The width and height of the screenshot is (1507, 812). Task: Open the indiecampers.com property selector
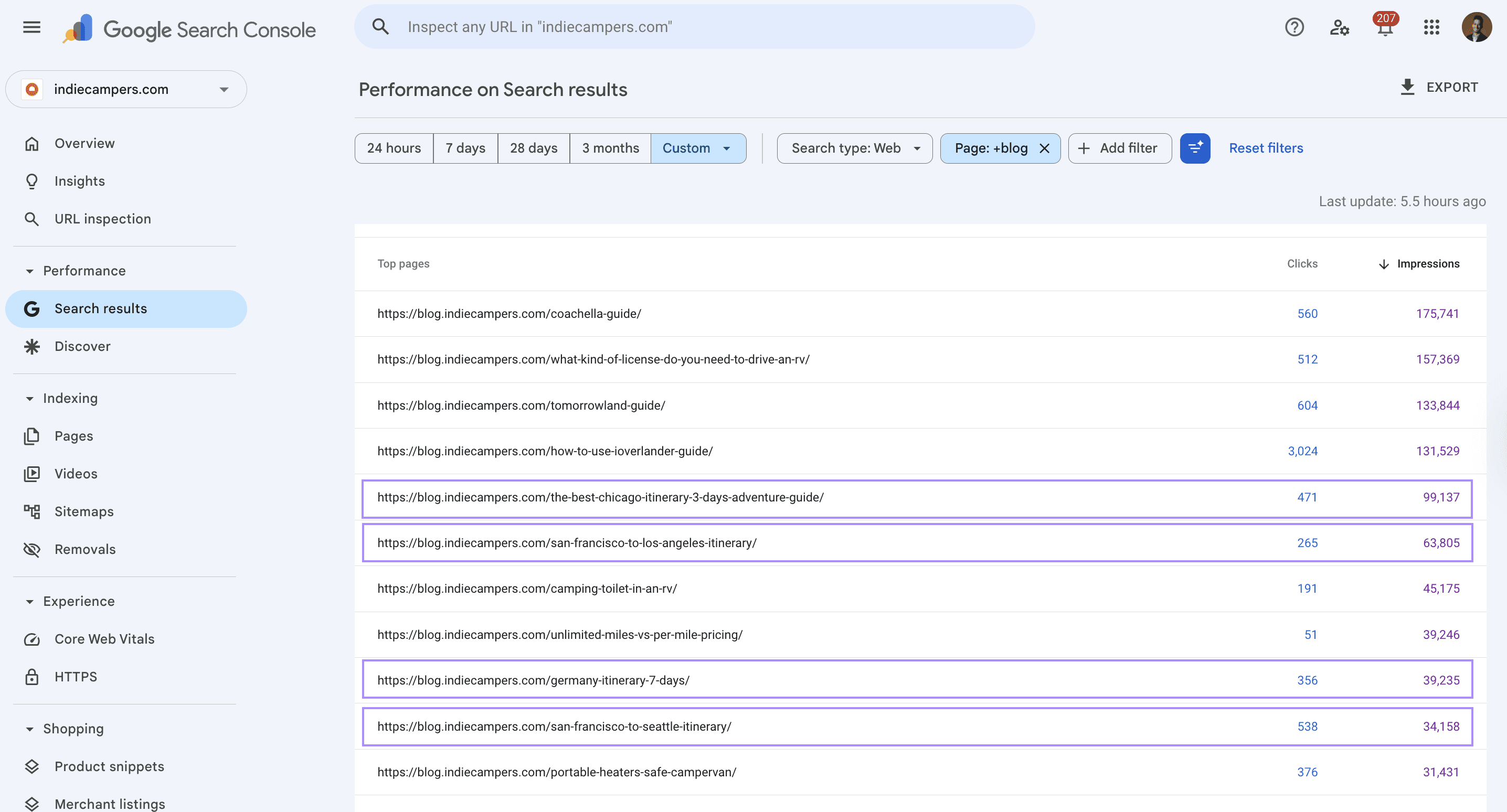pyautogui.click(x=126, y=89)
